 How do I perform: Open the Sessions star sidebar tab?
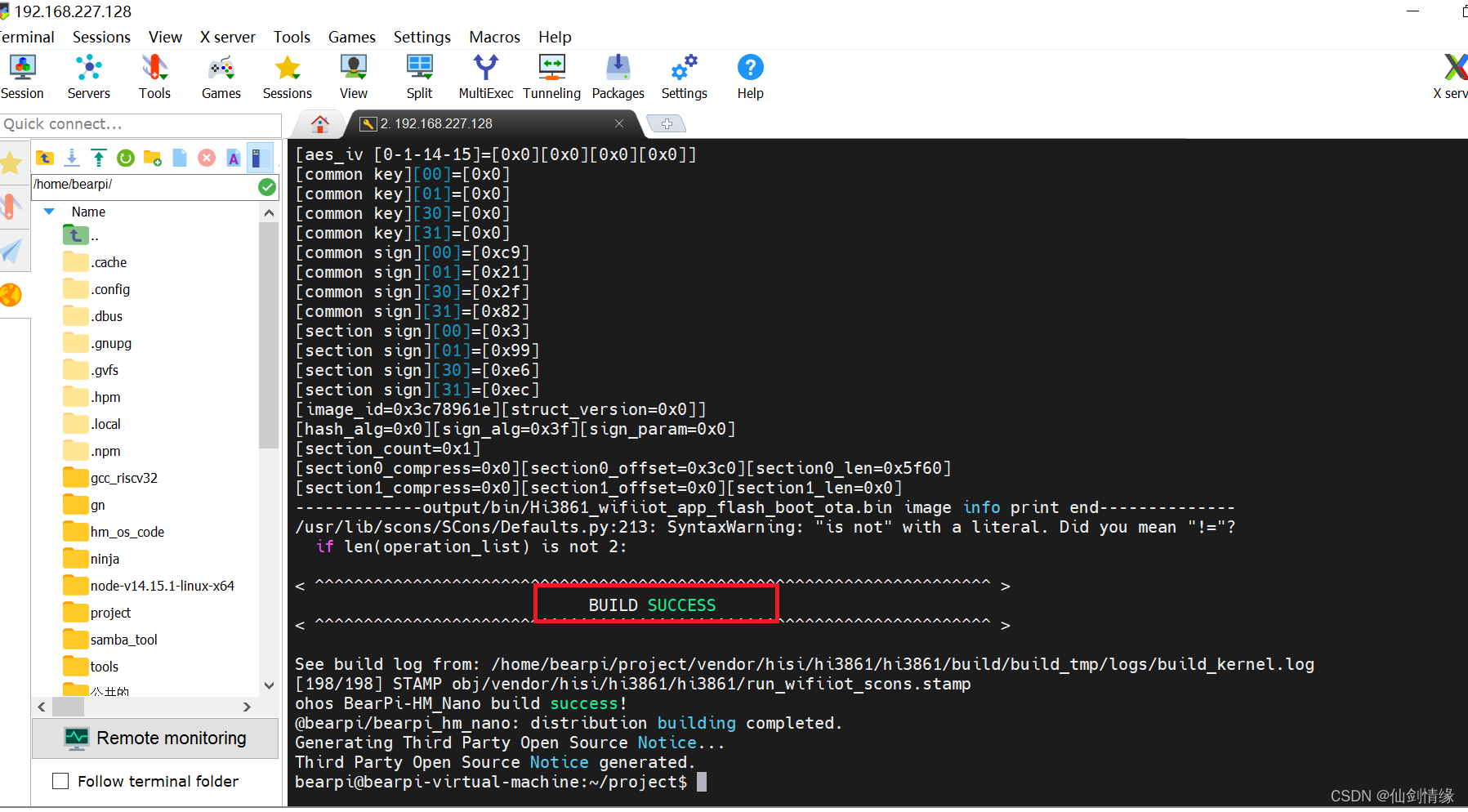point(11,163)
